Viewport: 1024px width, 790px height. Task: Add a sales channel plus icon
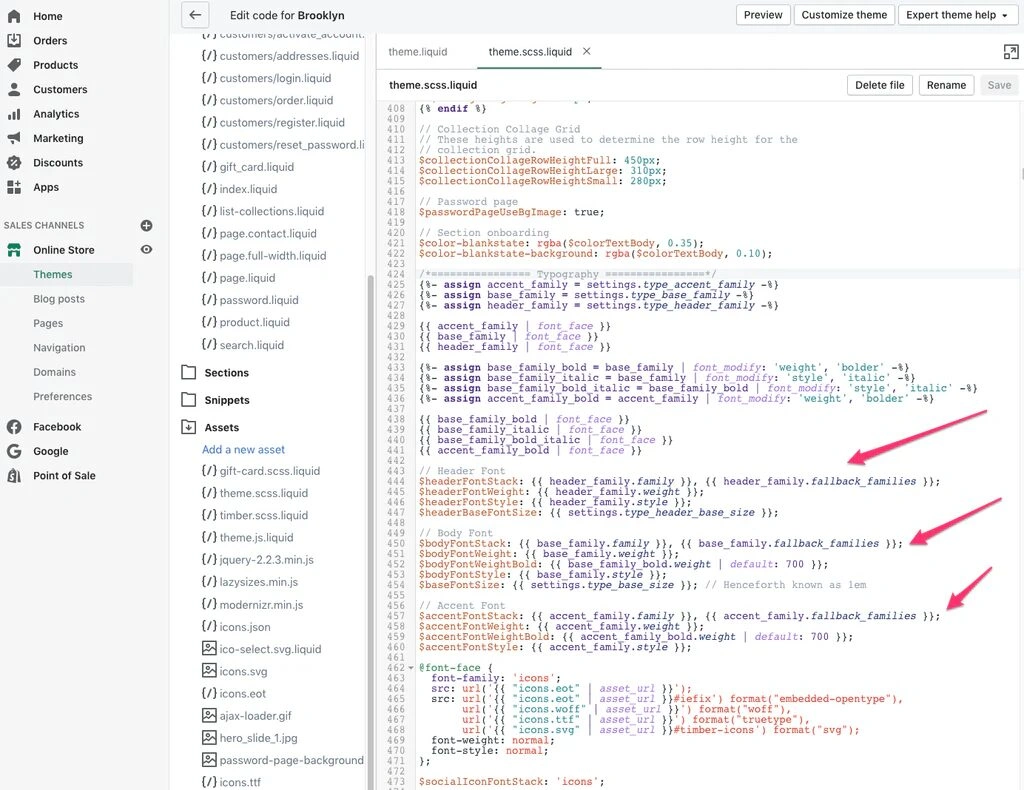click(x=146, y=226)
